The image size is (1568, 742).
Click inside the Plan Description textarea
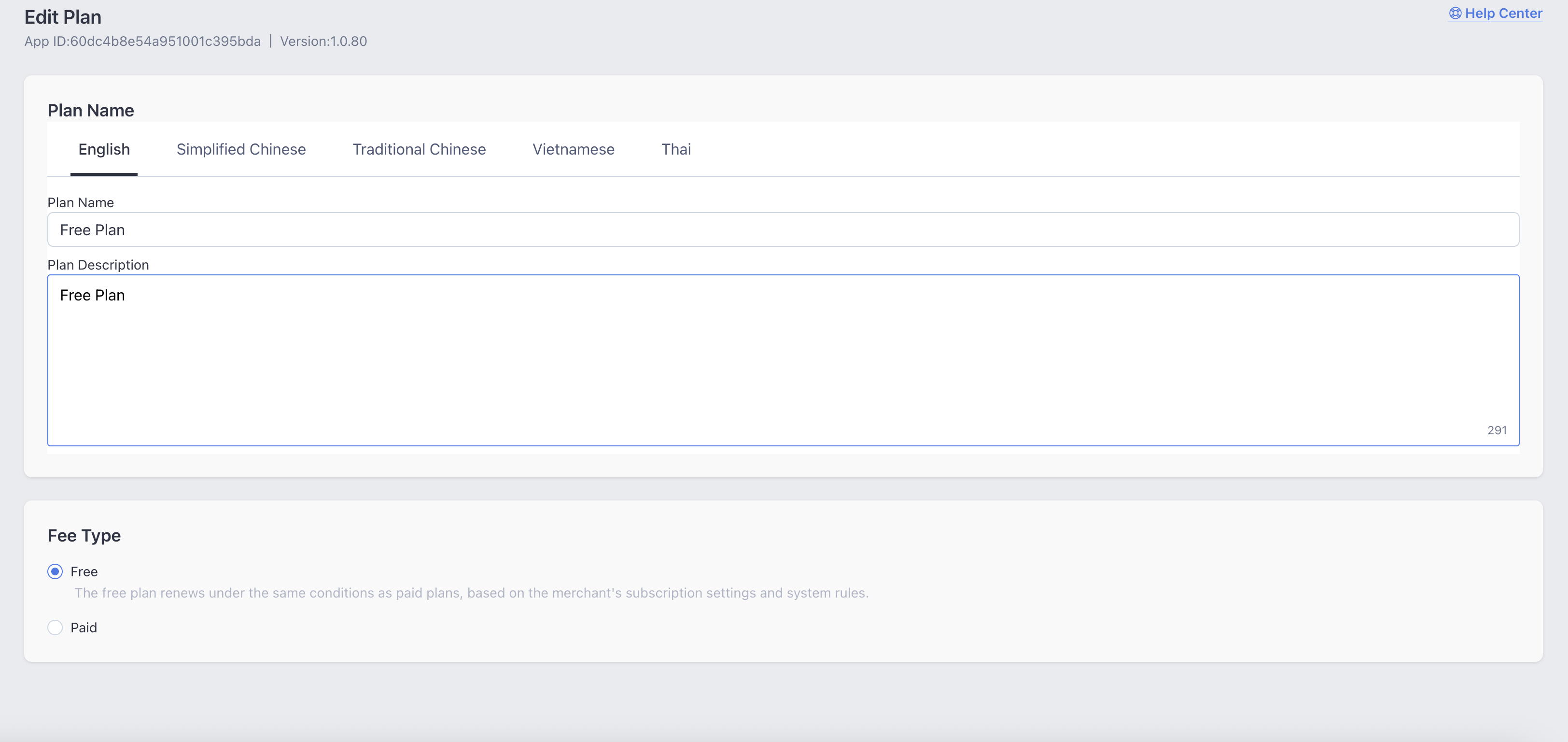(x=783, y=359)
